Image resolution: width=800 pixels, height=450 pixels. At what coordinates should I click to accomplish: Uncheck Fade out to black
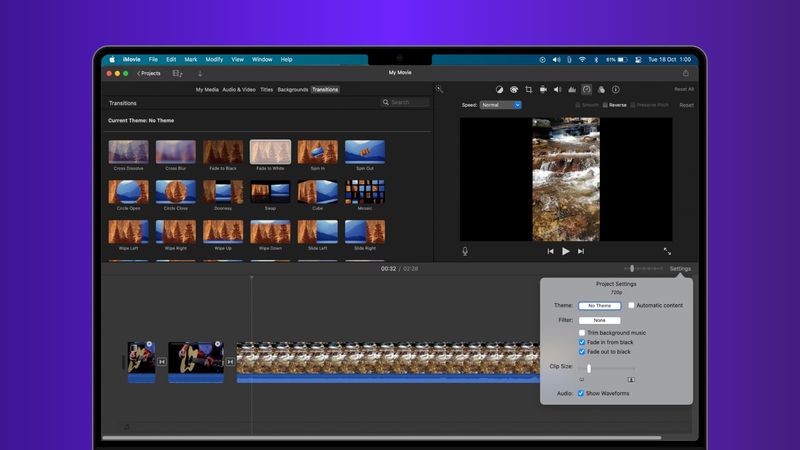582,352
